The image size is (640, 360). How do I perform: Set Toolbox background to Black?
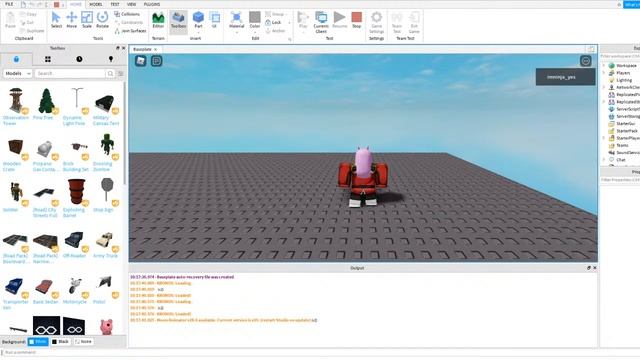[x=60, y=342]
